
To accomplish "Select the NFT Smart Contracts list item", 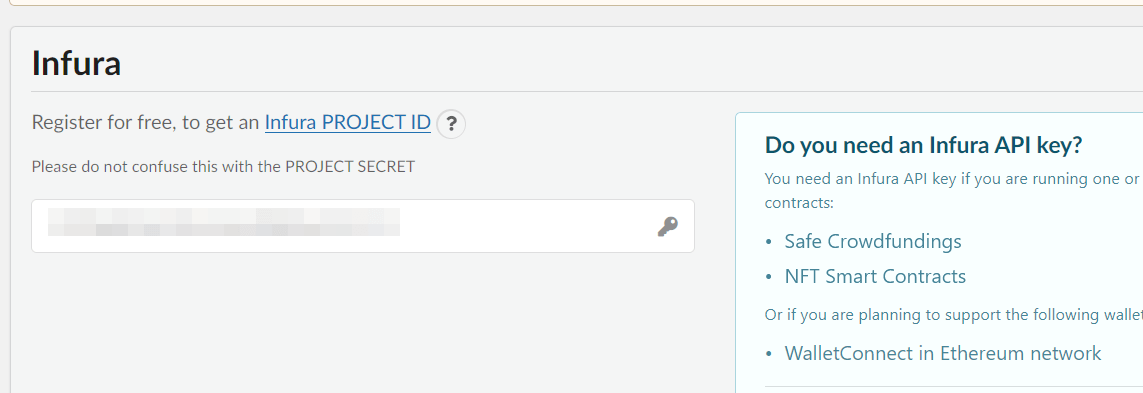I will point(875,276).
